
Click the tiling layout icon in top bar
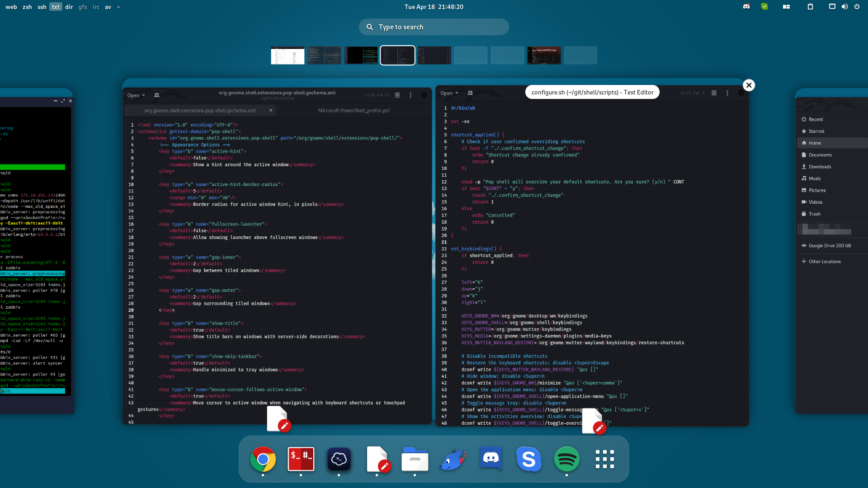click(786, 7)
